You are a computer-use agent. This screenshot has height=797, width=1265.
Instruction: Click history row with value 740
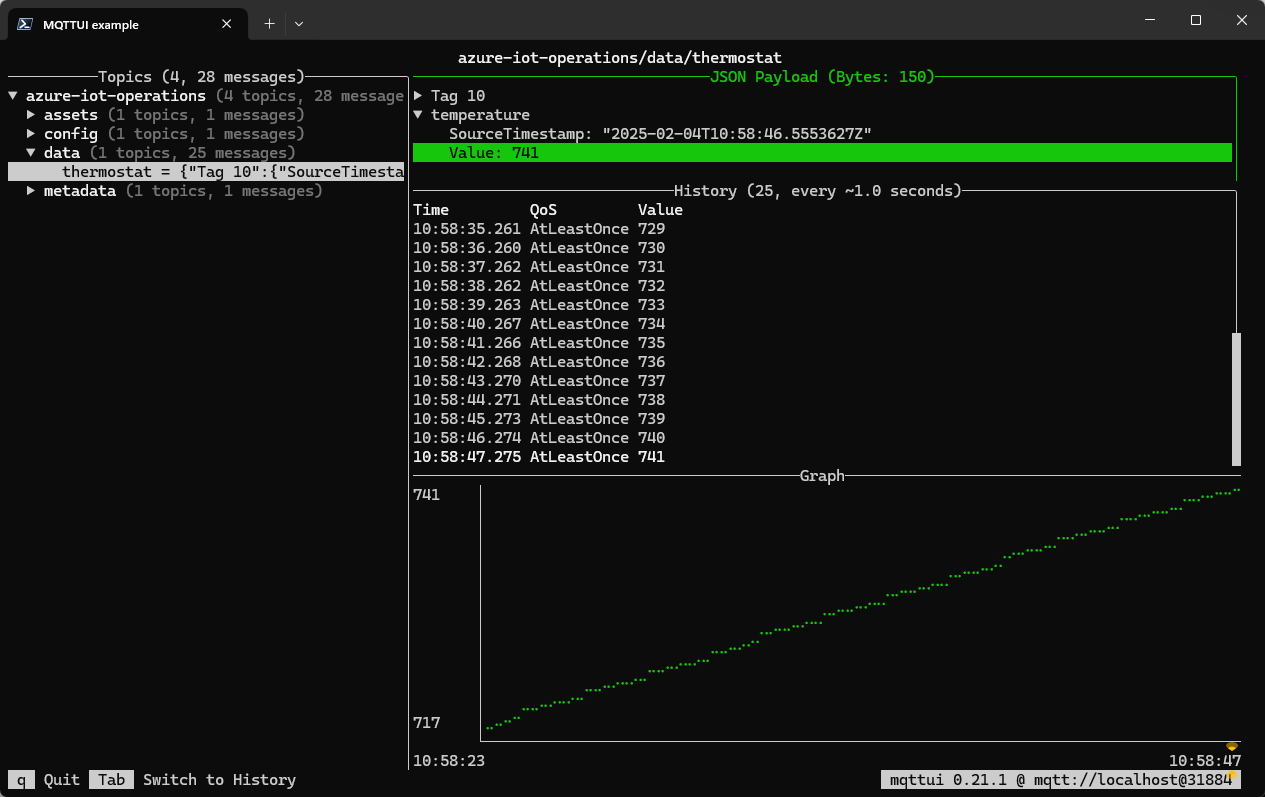[539, 438]
